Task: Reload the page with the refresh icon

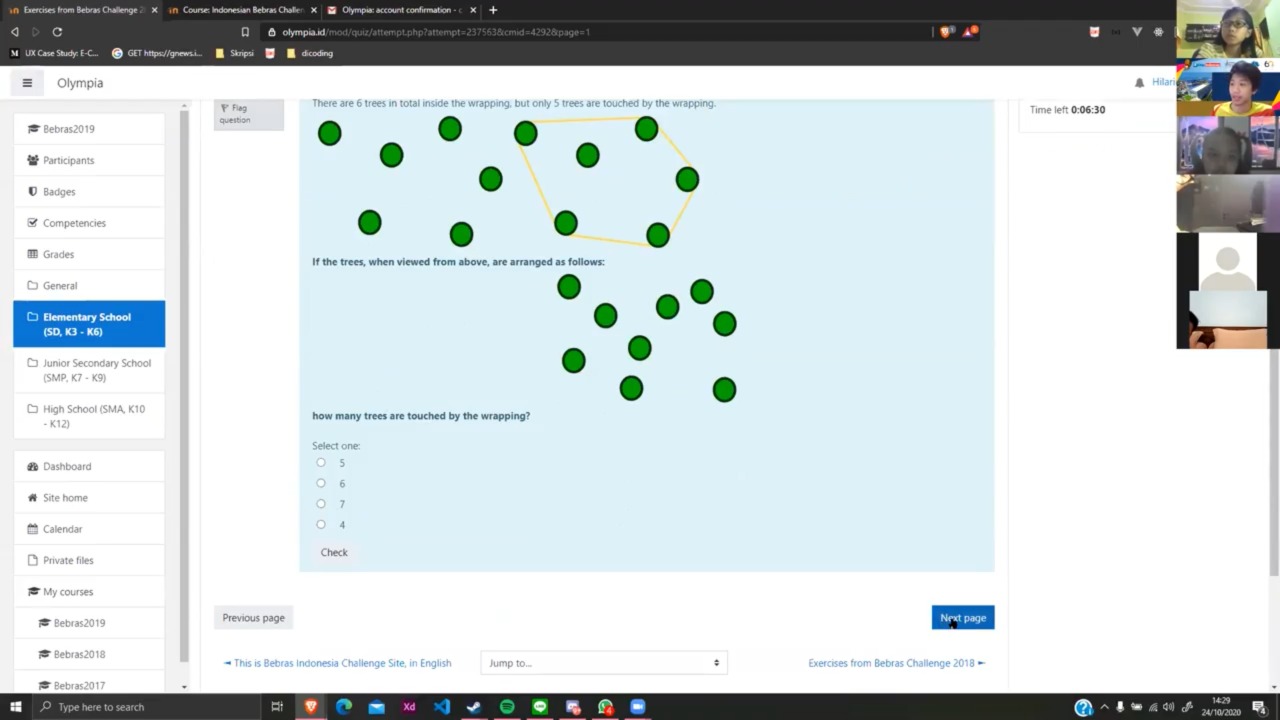Action: click(x=57, y=32)
